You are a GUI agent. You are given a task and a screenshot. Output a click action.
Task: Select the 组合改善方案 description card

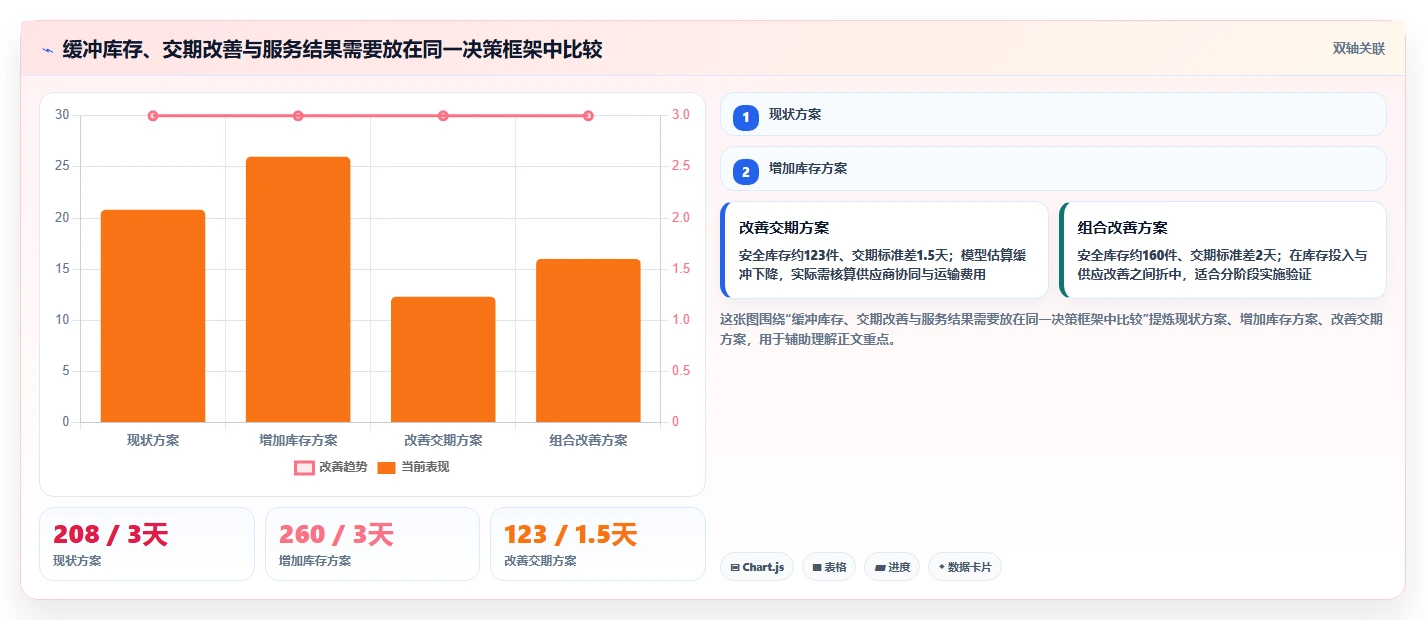[x=1223, y=250]
